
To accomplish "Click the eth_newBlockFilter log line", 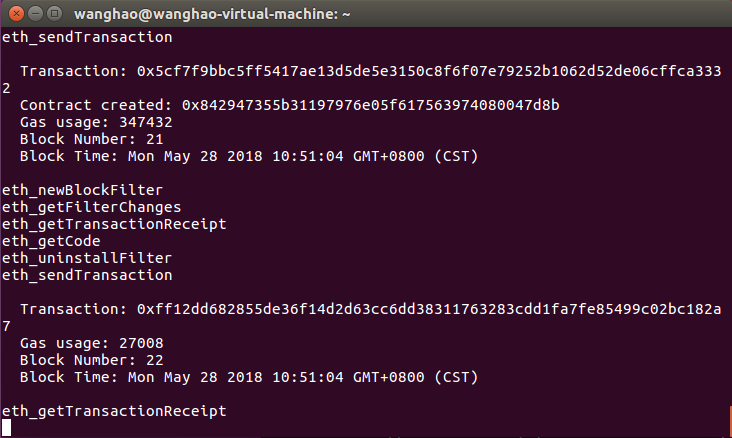I will (82, 189).
